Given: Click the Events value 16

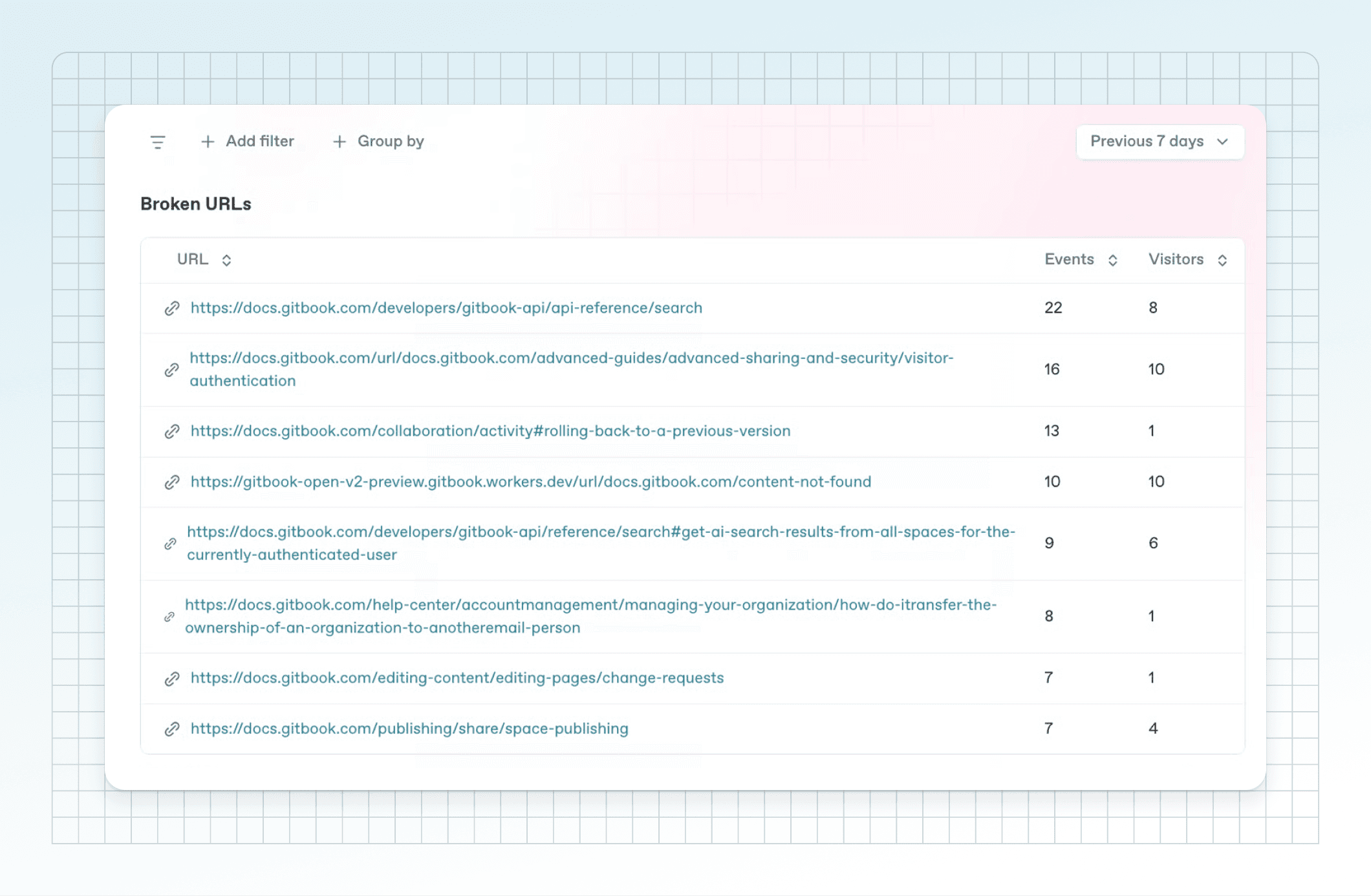Looking at the screenshot, I should [1052, 369].
